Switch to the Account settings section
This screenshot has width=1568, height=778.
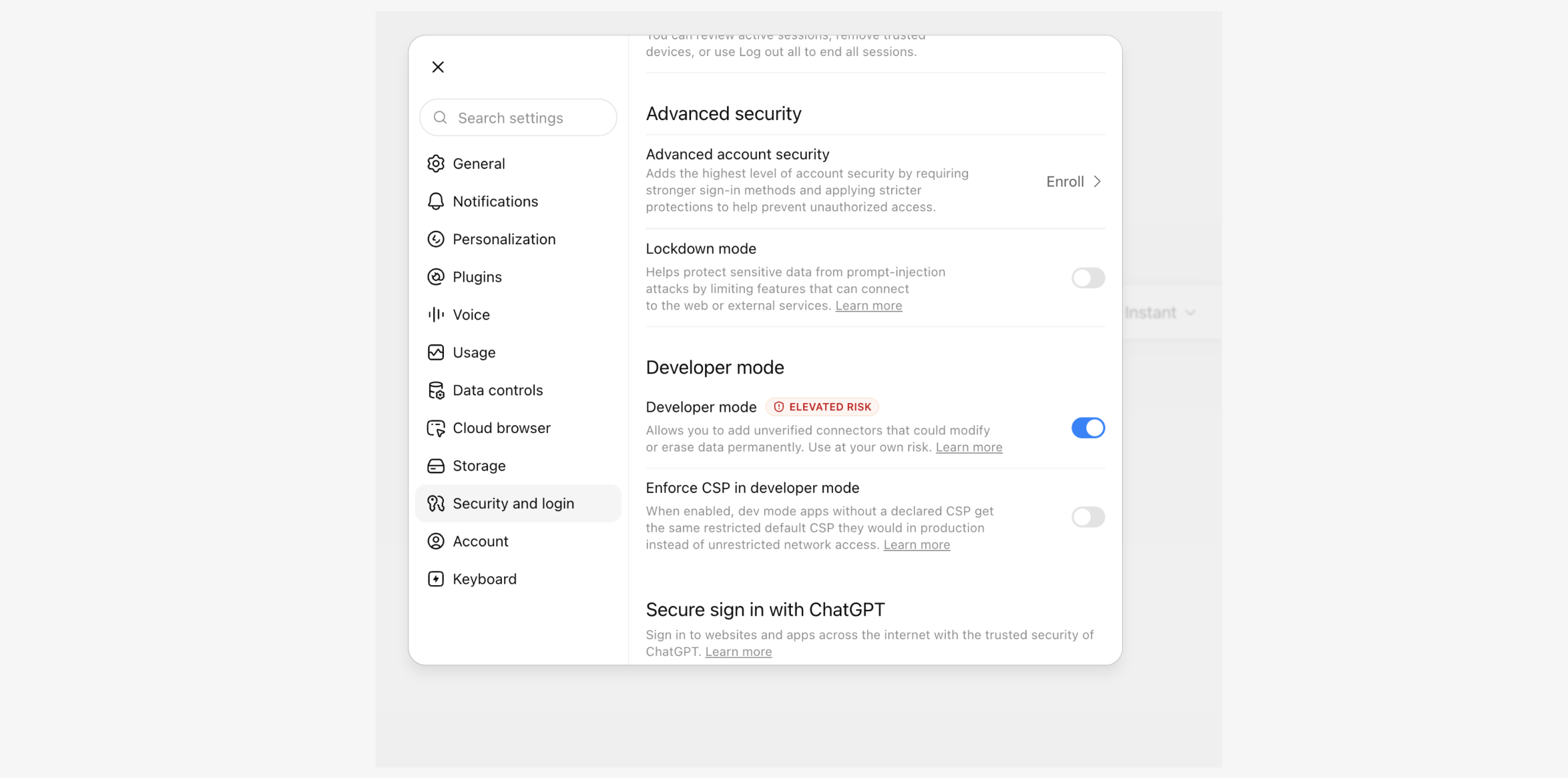click(518, 541)
